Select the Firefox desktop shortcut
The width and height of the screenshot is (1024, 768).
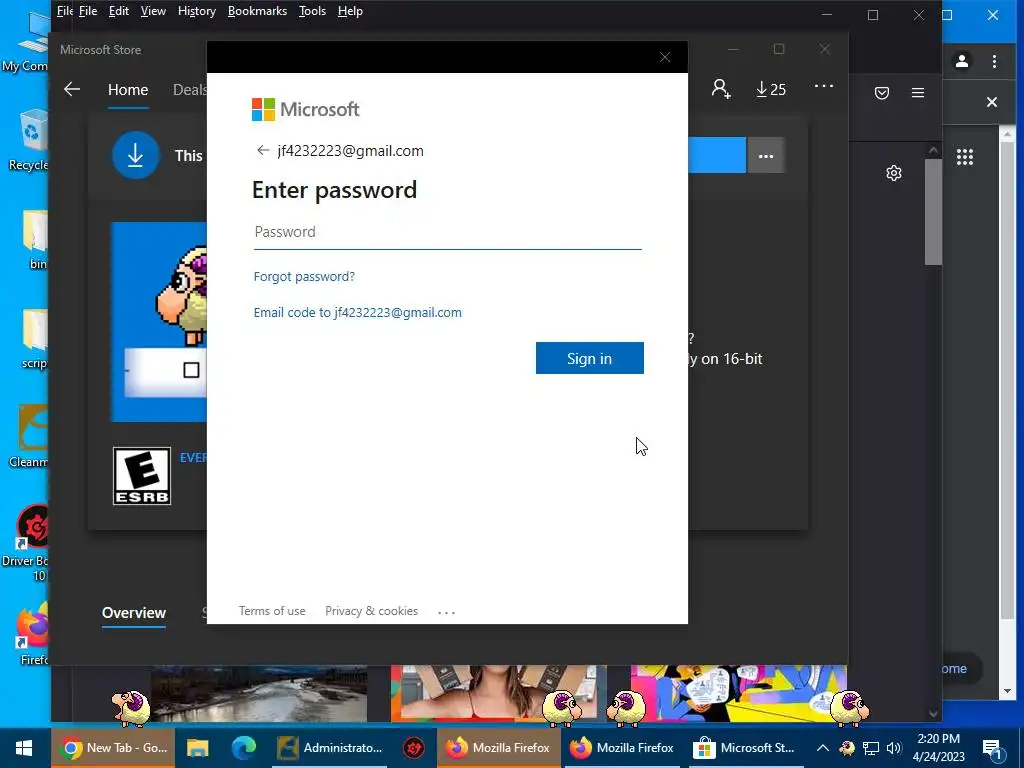(x=33, y=634)
